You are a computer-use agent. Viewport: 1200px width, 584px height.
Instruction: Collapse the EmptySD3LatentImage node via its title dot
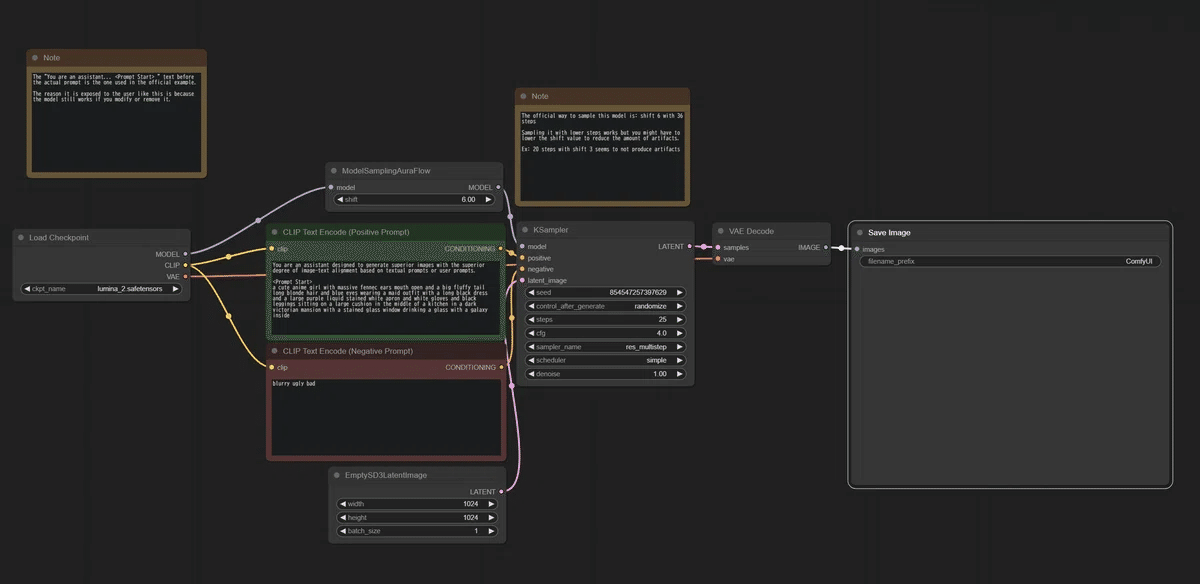point(337,475)
